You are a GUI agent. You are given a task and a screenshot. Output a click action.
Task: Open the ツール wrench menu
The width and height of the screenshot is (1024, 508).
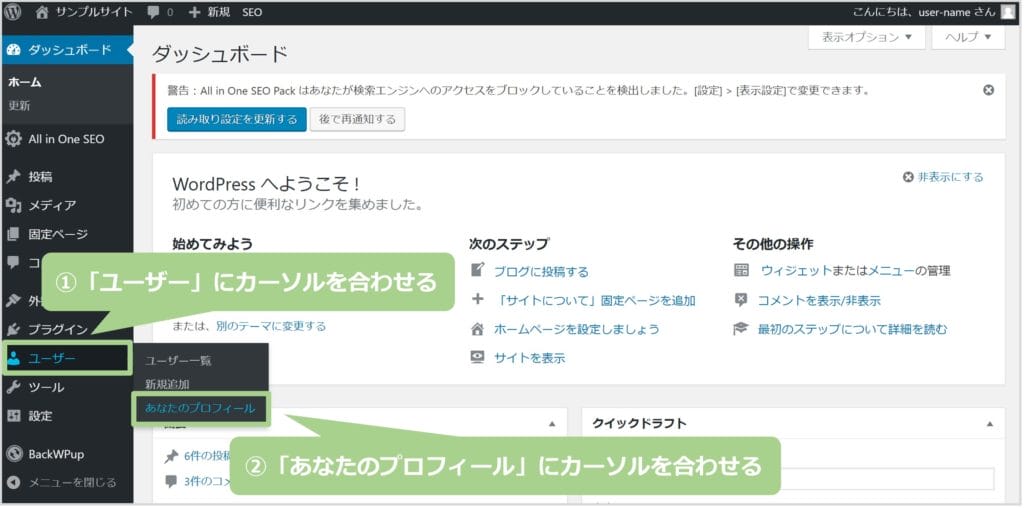coord(67,387)
